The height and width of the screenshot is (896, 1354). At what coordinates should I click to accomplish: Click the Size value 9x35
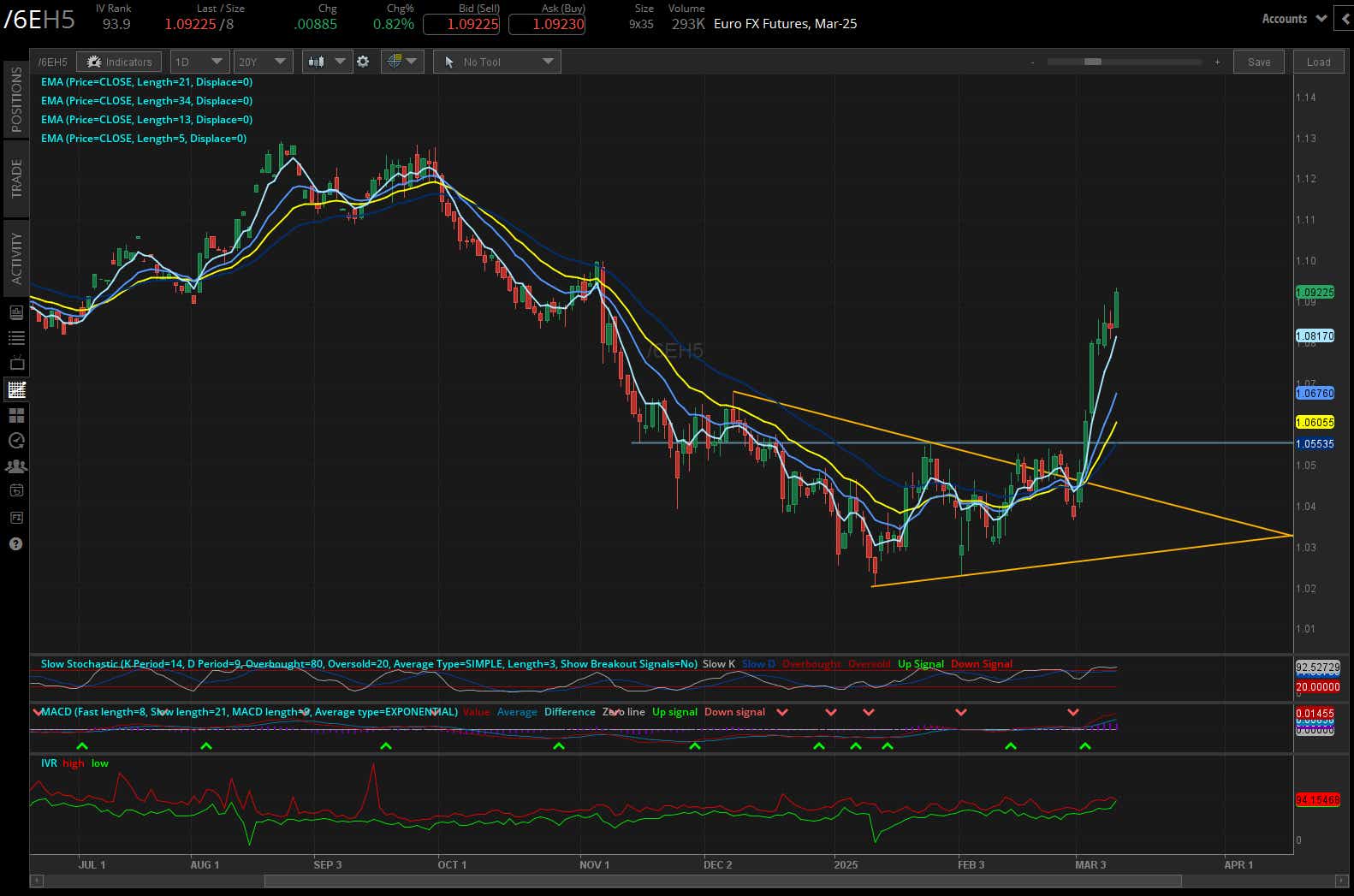click(x=641, y=24)
